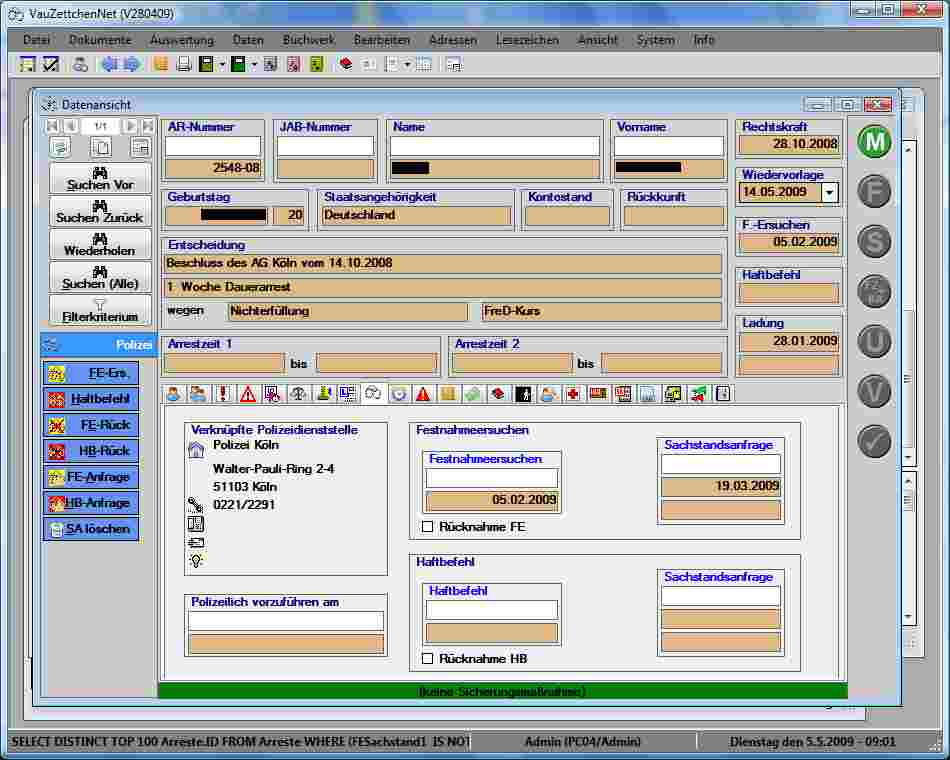
Task: Click the blue right-arrow toolbar icon
Action: (x=131, y=64)
